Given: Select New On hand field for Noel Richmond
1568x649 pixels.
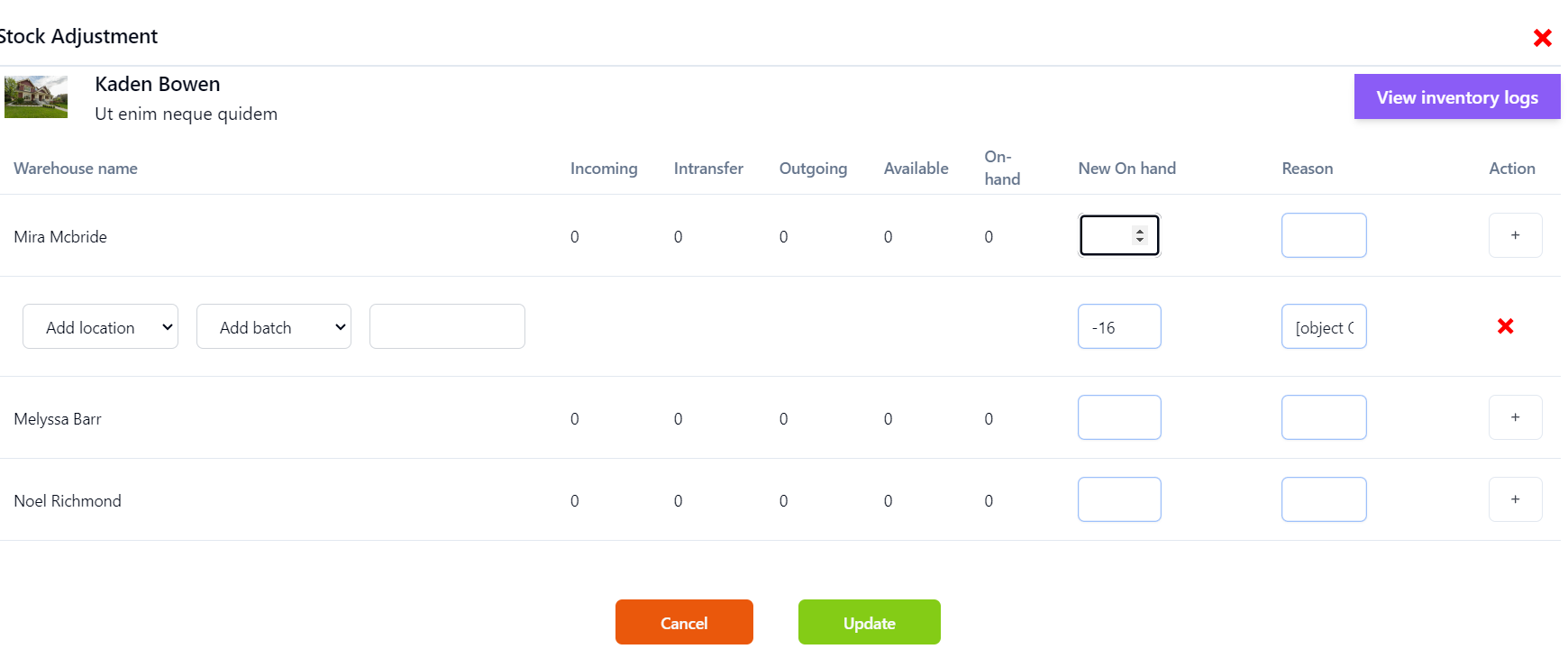Looking at the screenshot, I should [x=1118, y=499].
